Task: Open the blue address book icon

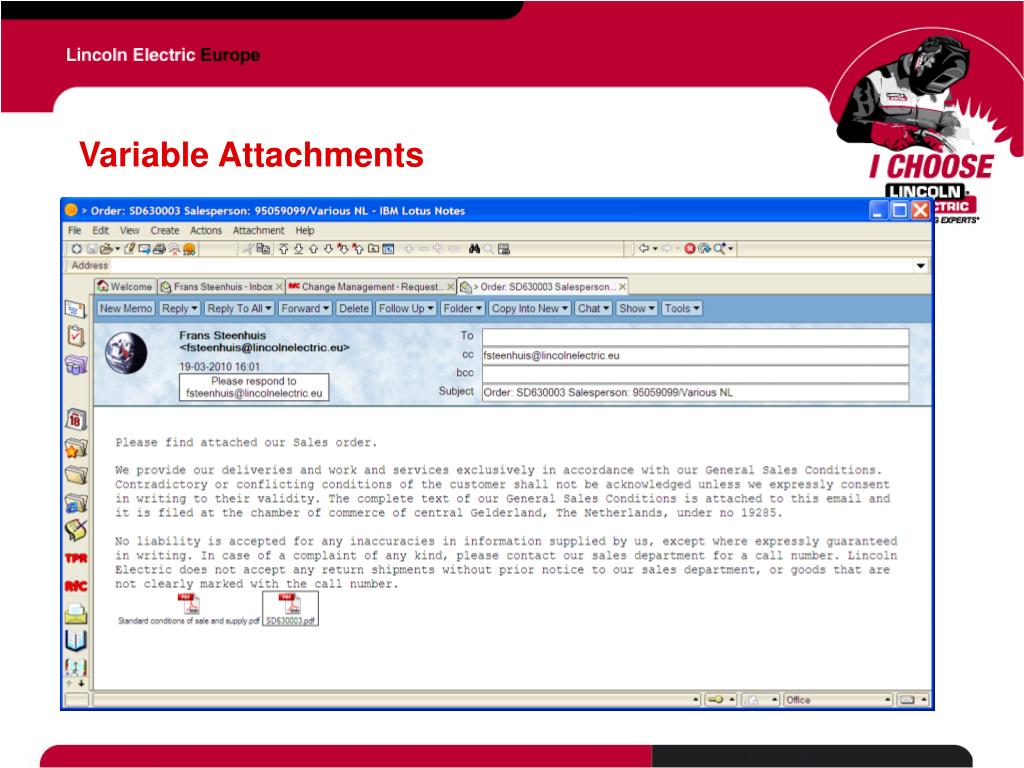Action: [76, 641]
